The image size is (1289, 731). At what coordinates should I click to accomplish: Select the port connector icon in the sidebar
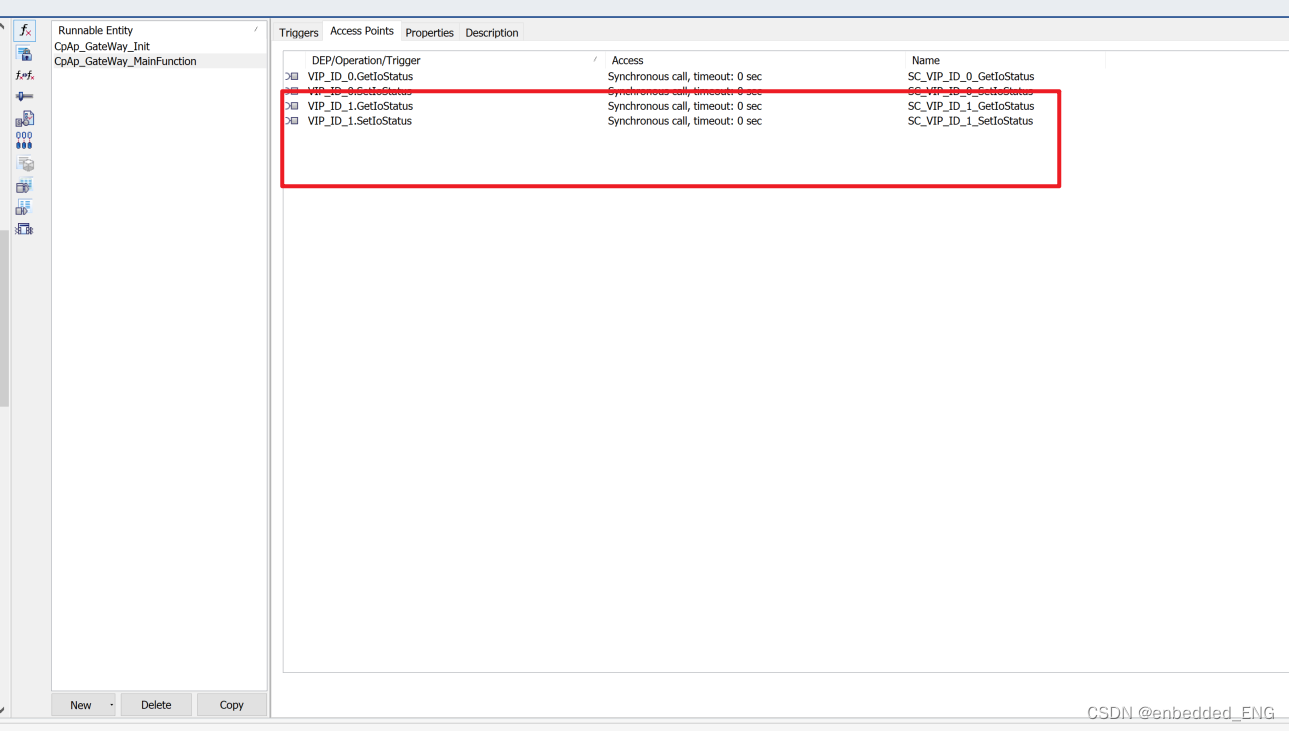tap(23, 96)
